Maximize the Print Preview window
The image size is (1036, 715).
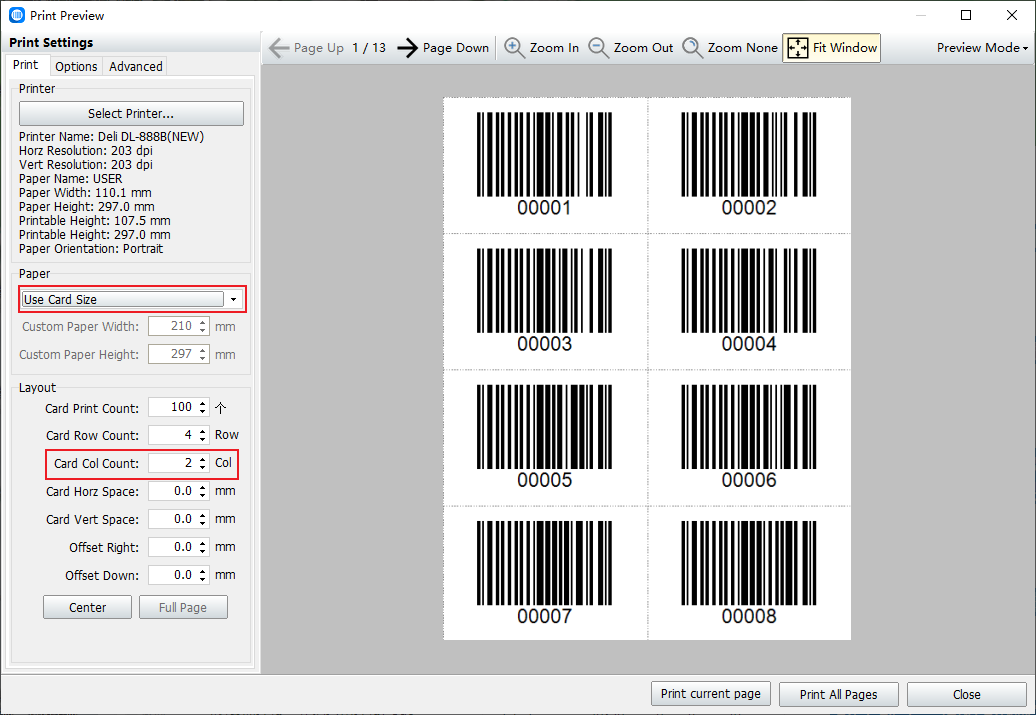(966, 15)
